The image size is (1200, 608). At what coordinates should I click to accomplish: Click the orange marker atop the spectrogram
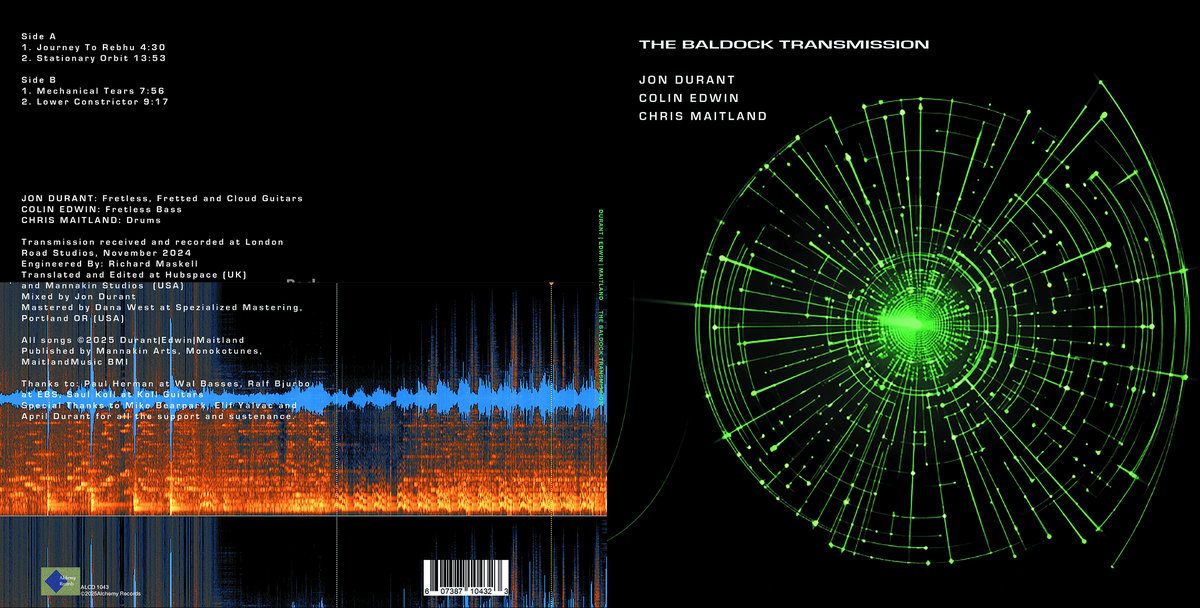[551, 285]
